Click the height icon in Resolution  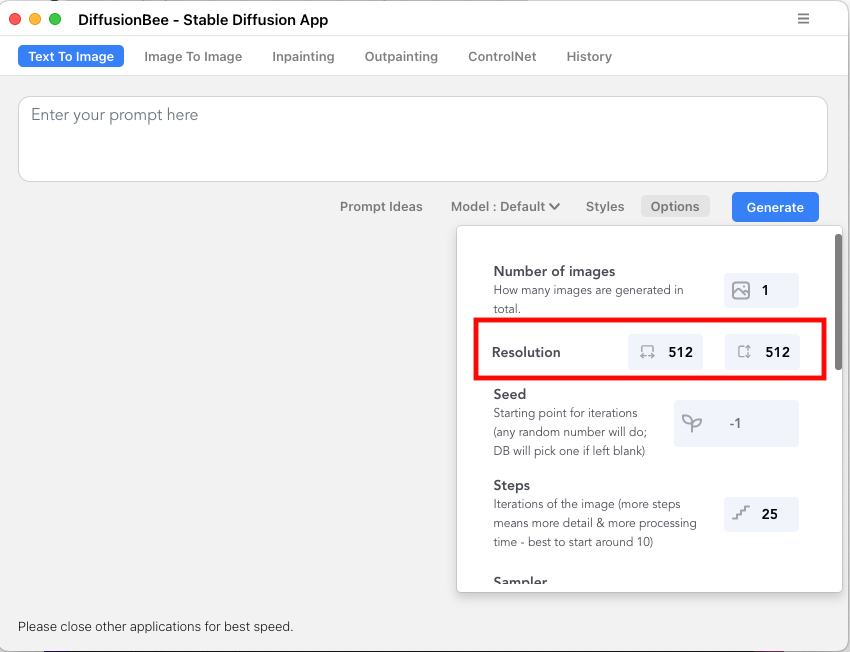tap(744, 352)
